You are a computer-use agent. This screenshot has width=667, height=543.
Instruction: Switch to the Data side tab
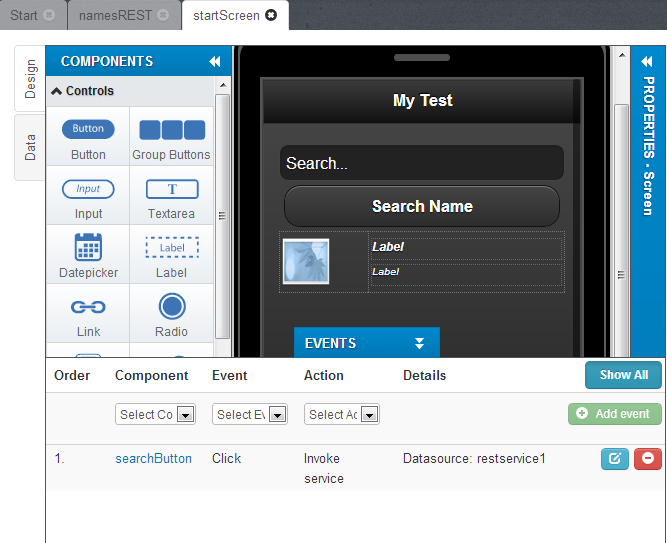click(x=30, y=148)
